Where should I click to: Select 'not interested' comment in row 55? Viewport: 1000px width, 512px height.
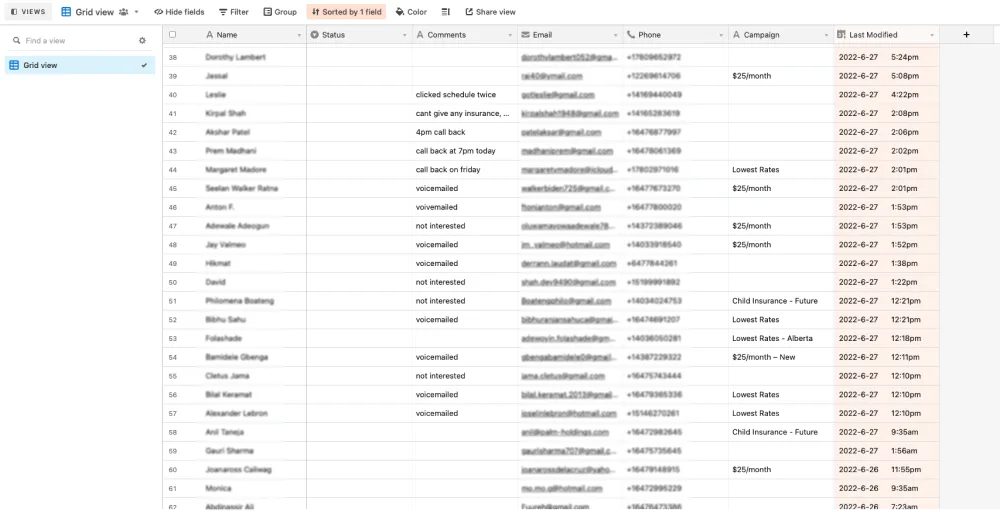(465, 376)
